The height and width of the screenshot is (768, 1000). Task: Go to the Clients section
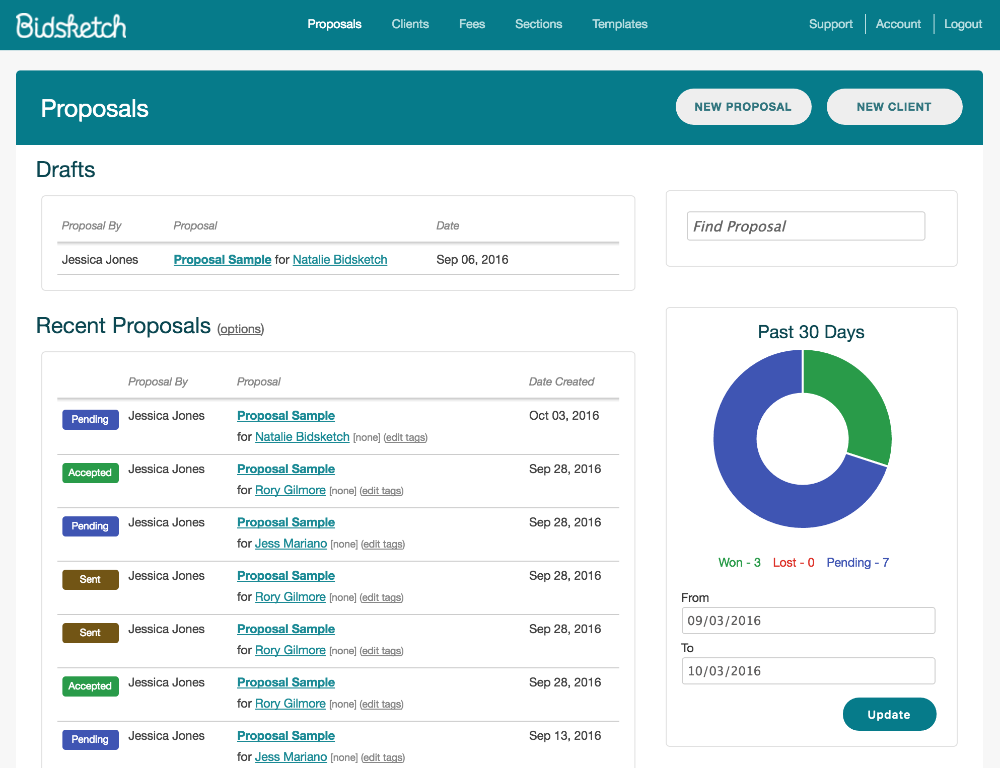(410, 23)
